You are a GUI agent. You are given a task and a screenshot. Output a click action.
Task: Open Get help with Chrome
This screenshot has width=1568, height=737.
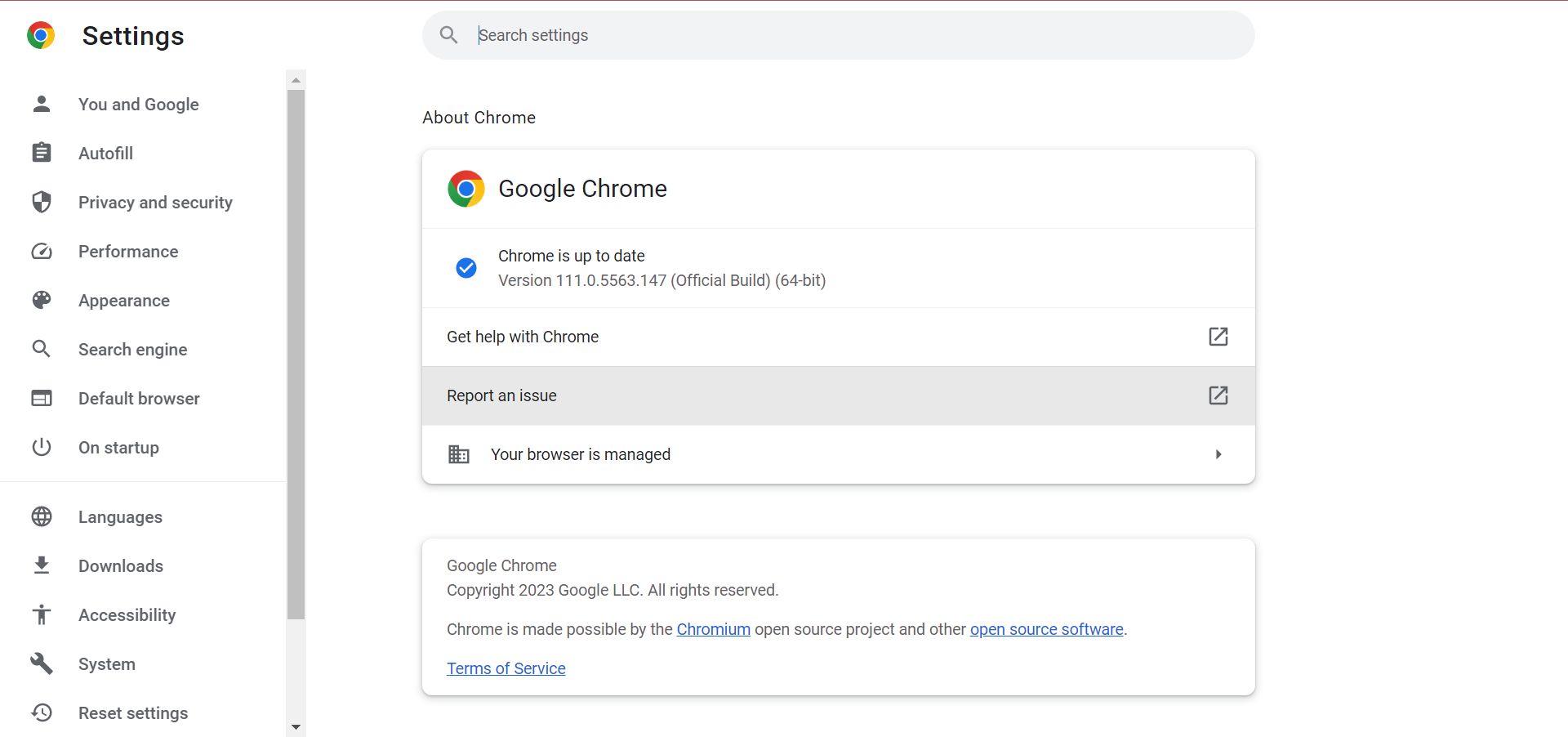pos(839,337)
